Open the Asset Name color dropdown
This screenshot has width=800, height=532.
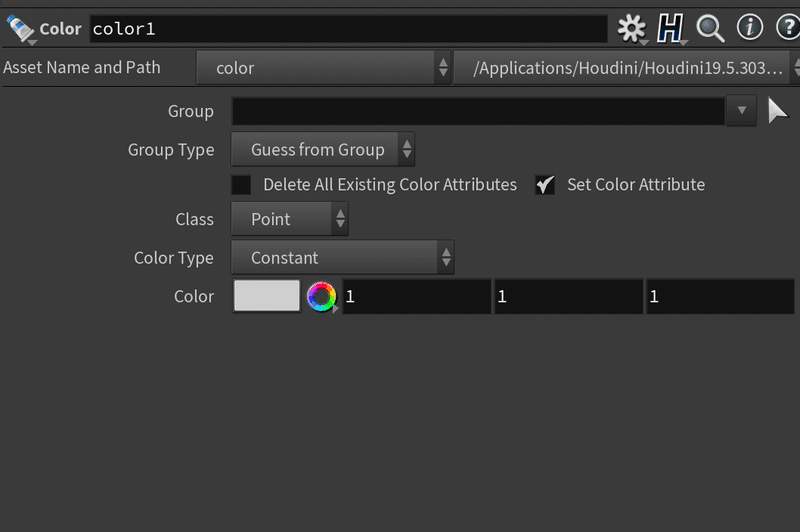coord(324,68)
